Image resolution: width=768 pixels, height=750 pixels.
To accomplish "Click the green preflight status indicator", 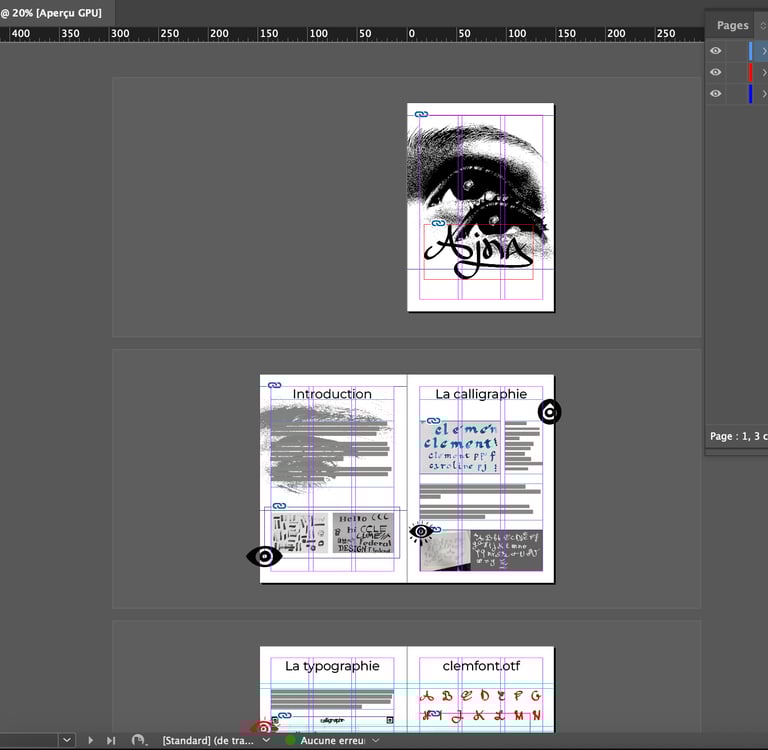I will pos(290,740).
